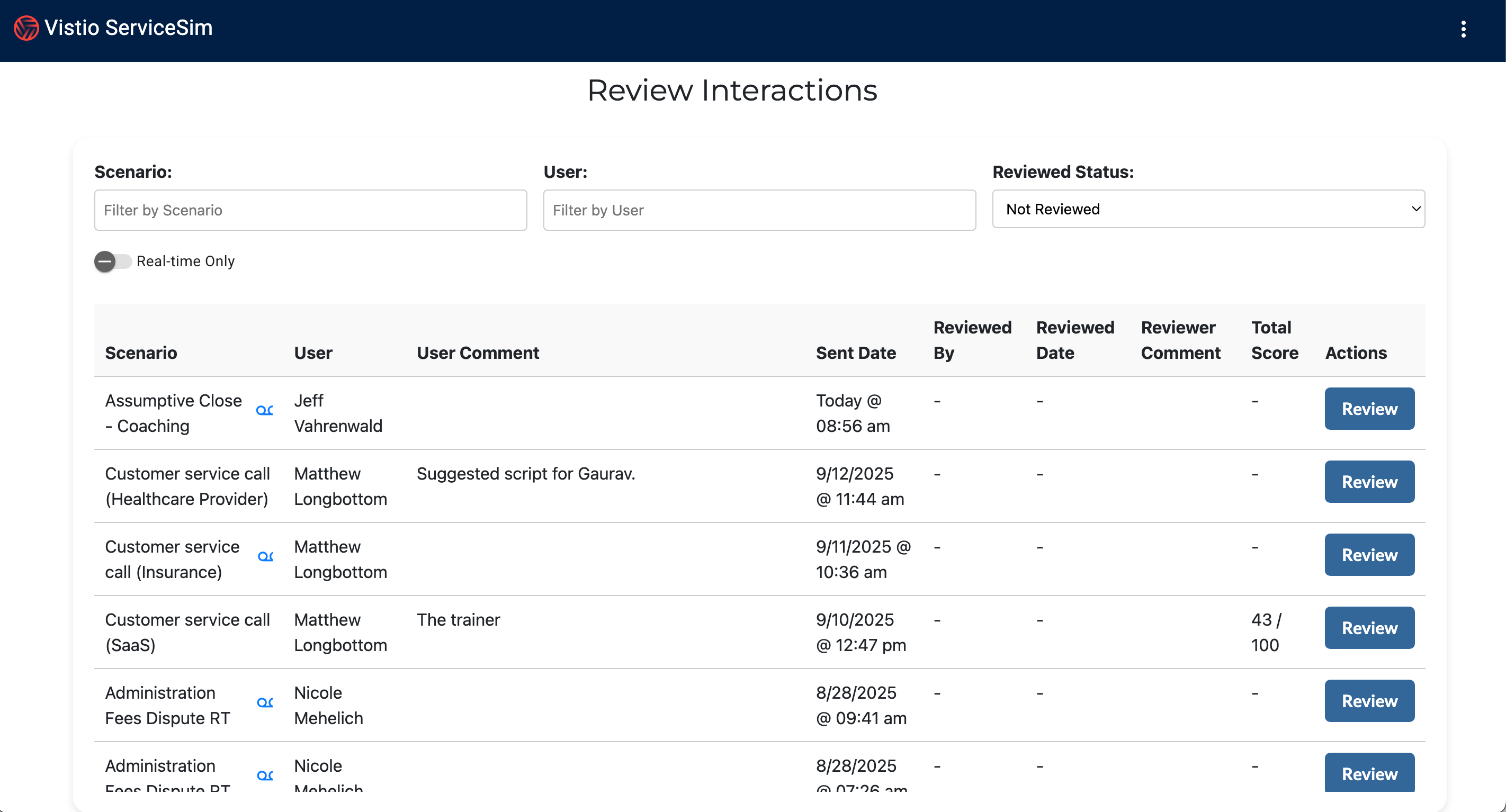This screenshot has width=1506, height=812.
Task: Review the SaaS call scored 43/100
Action: pyautogui.click(x=1369, y=628)
